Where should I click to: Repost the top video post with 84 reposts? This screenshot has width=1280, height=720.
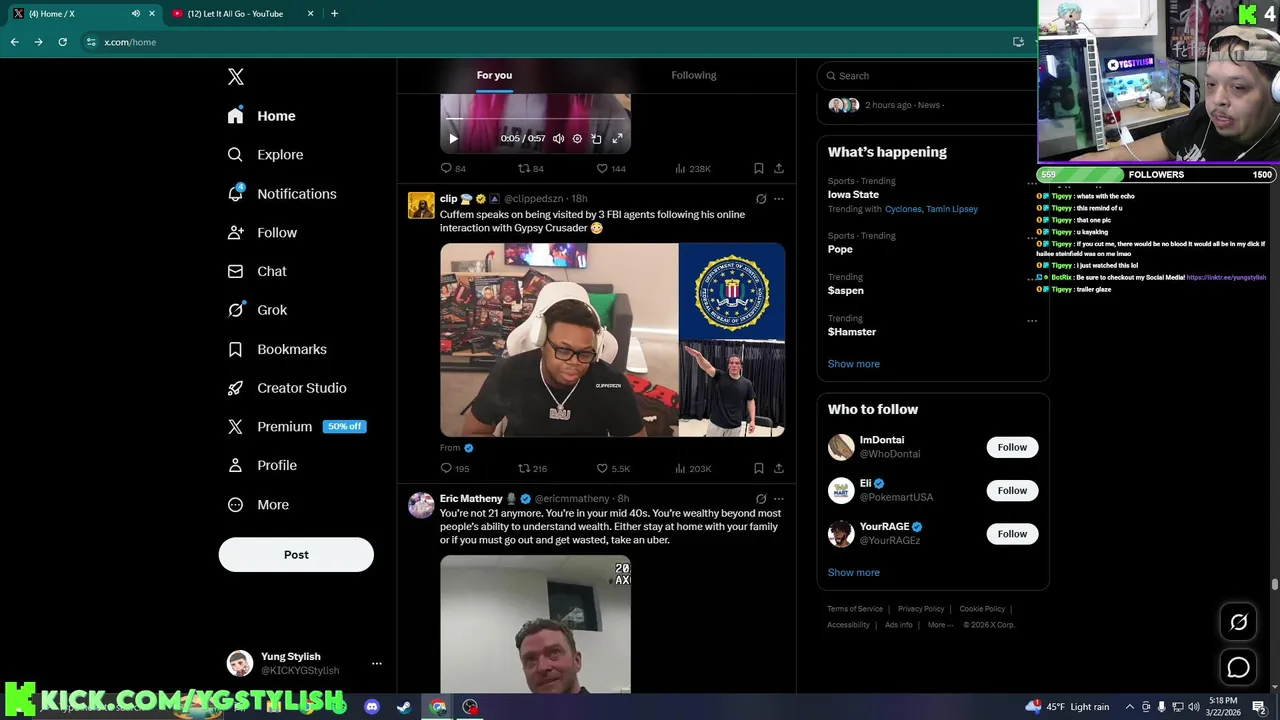530,168
